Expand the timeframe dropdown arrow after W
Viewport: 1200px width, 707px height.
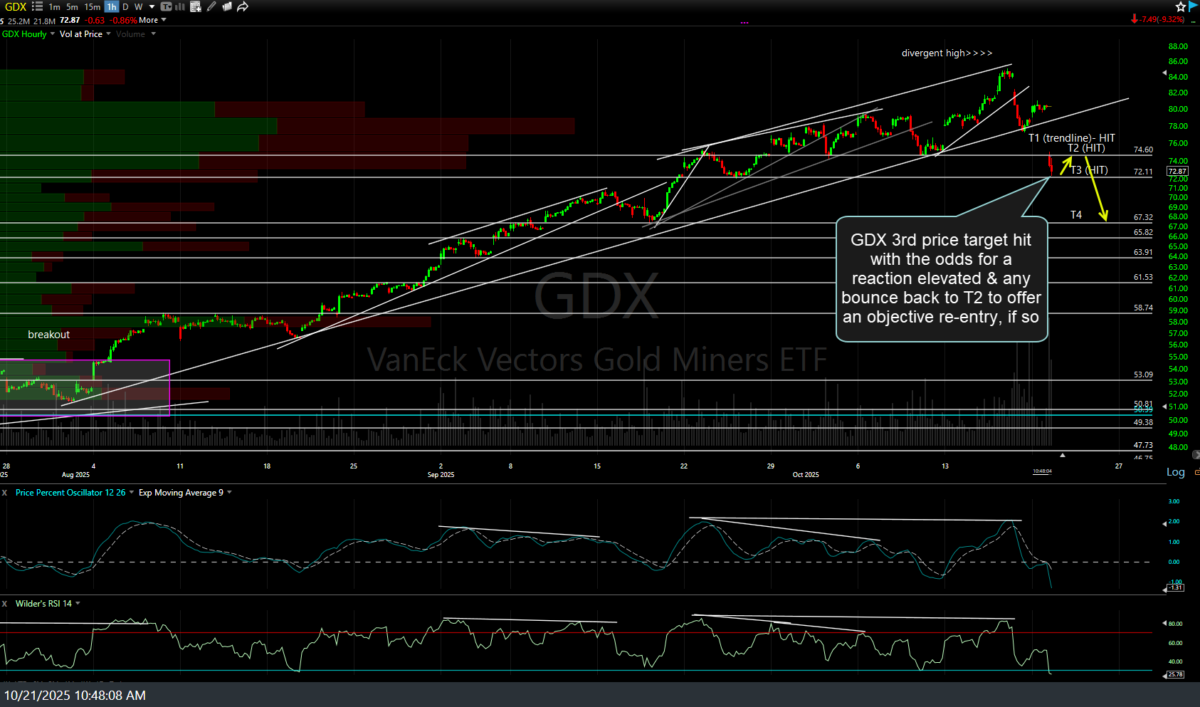pos(150,7)
